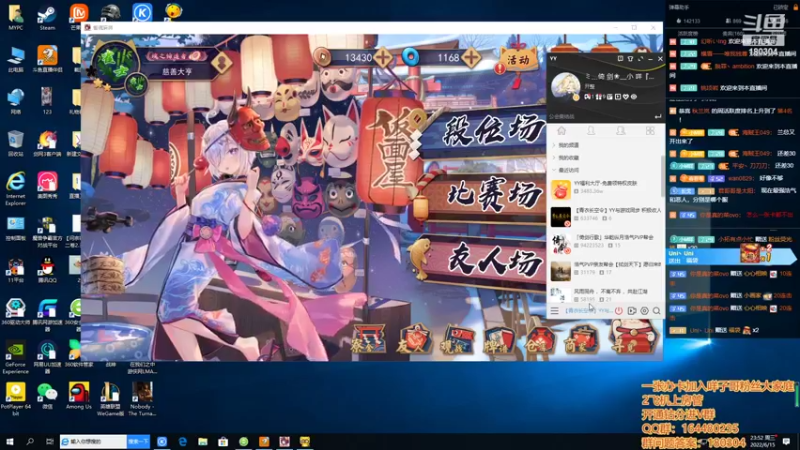Open player avatar badge in game top-left
800x450 pixels.
pos(115,65)
